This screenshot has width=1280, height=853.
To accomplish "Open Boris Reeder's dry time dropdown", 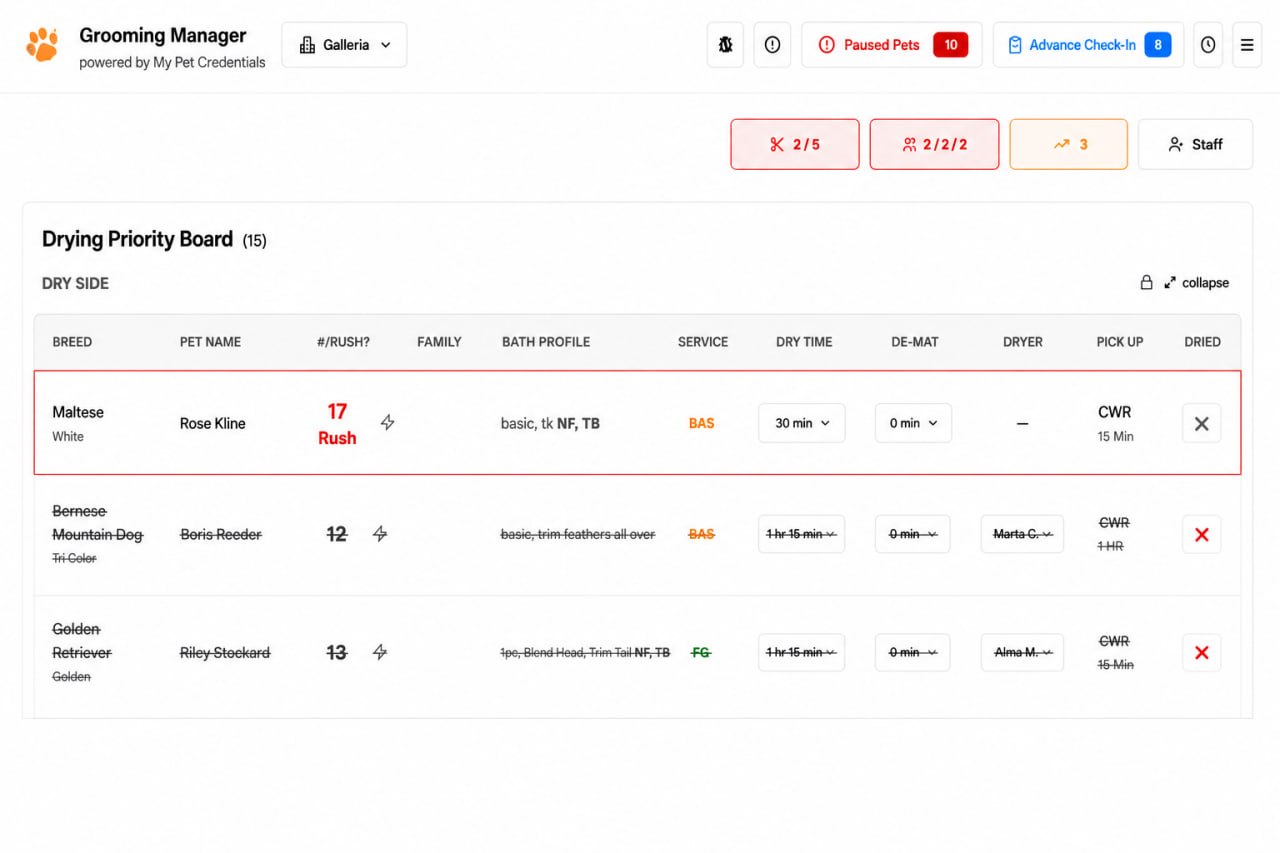I will click(x=801, y=534).
